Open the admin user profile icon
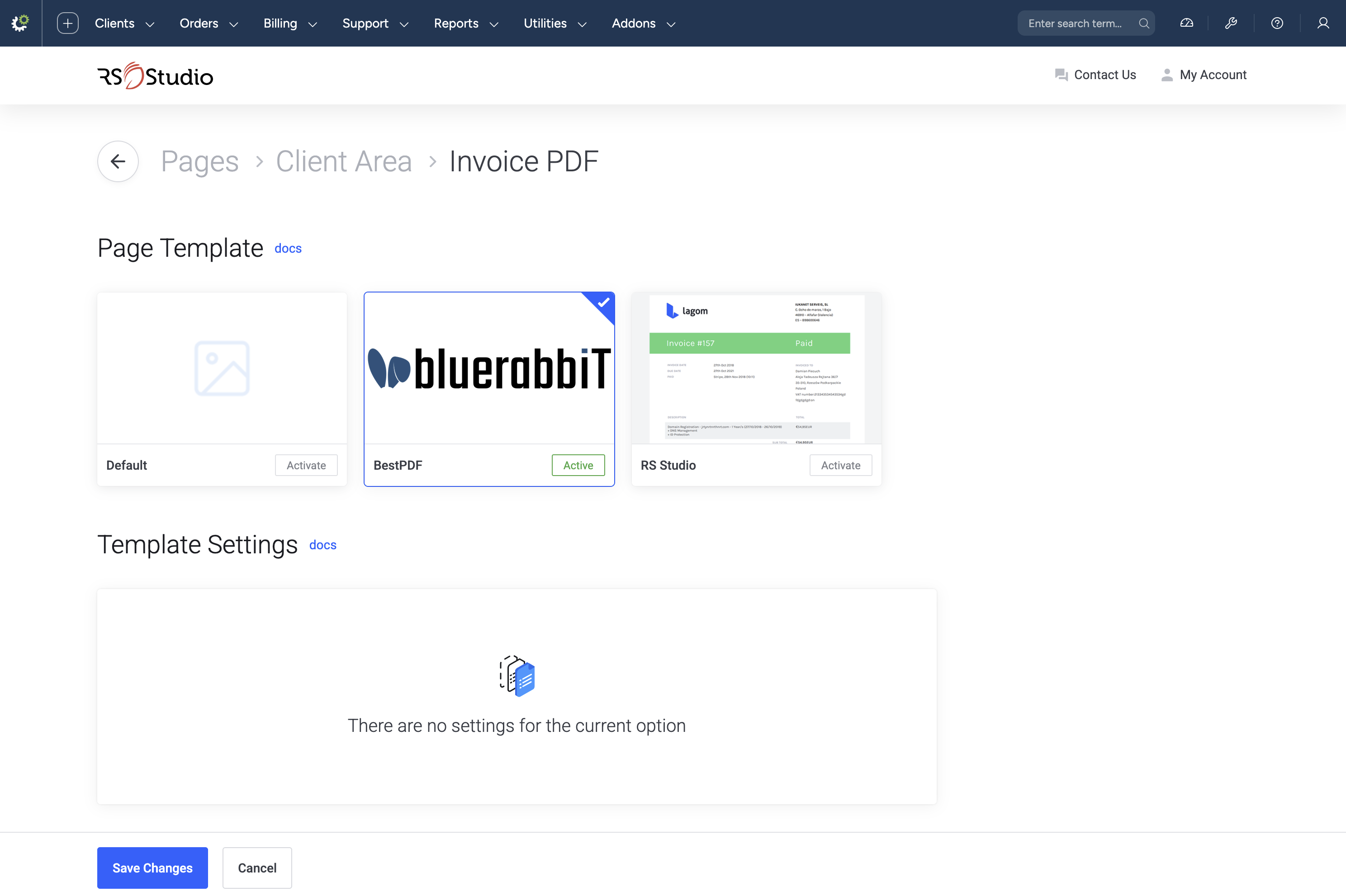 (1322, 24)
